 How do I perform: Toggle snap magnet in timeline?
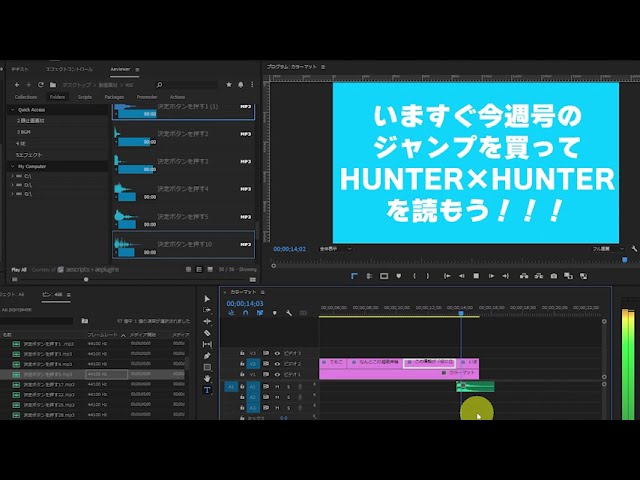(x=245, y=313)
